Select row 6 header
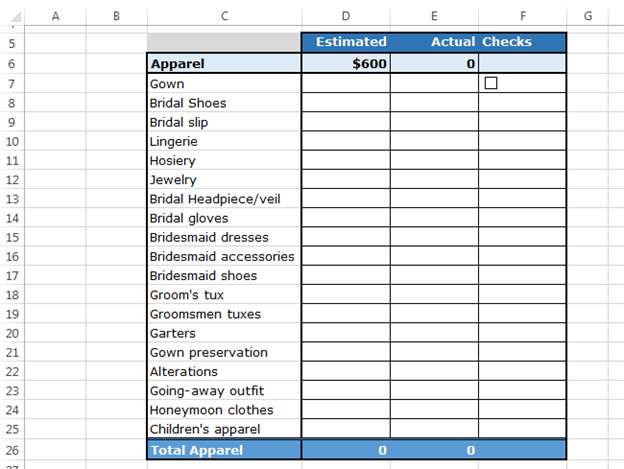Image resolution: width=624 pixels, height=469 pixels. coord(12,63)
